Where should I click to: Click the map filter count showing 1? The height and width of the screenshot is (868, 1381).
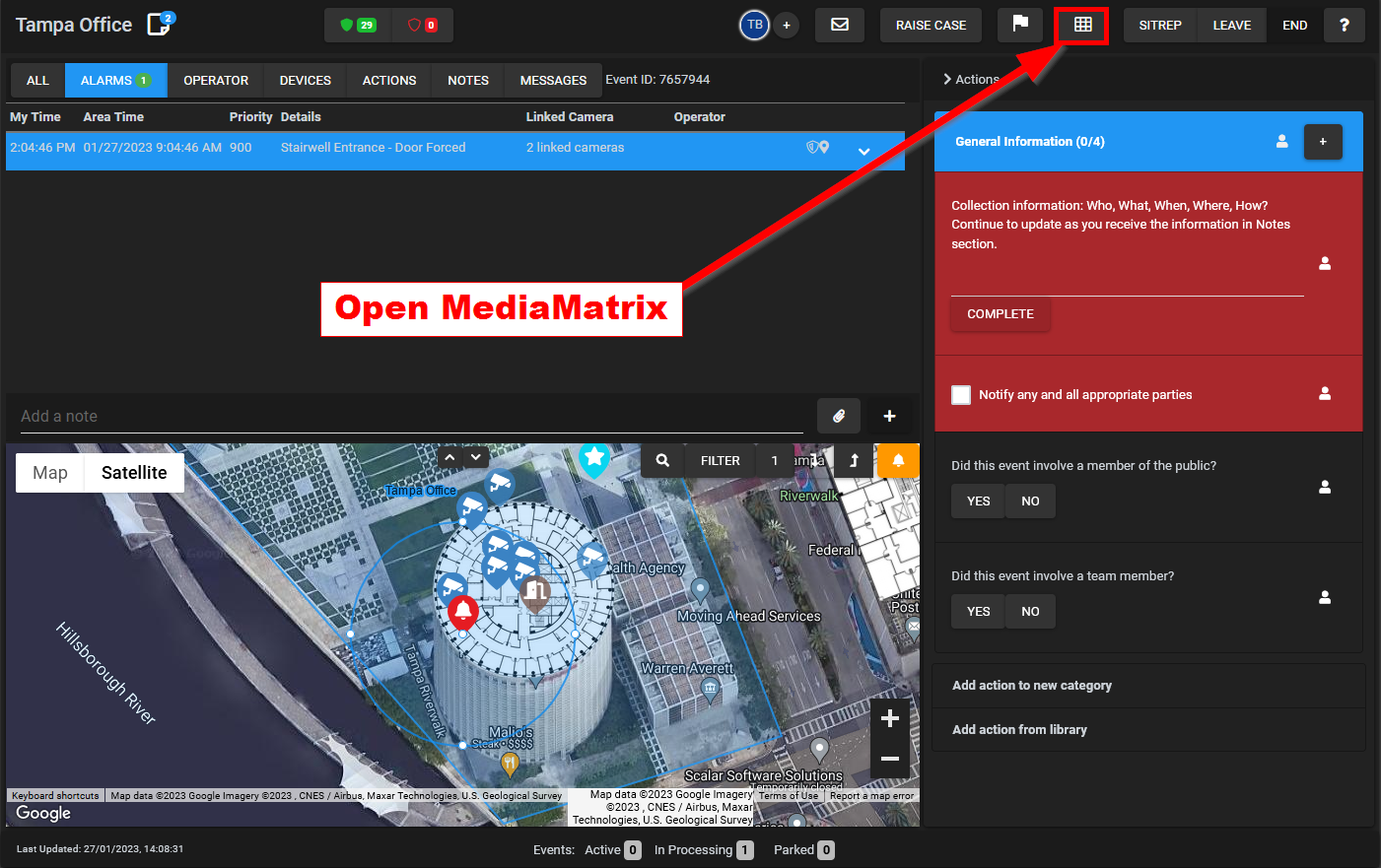pyautogui.click(x=775, y=460)
